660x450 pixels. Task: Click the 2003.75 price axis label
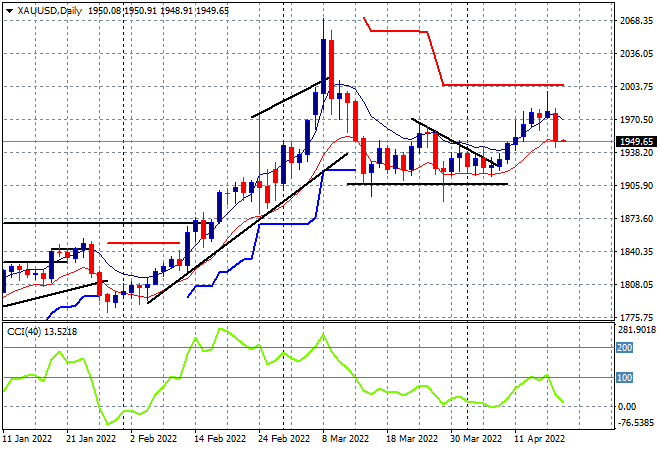point(636,86)
